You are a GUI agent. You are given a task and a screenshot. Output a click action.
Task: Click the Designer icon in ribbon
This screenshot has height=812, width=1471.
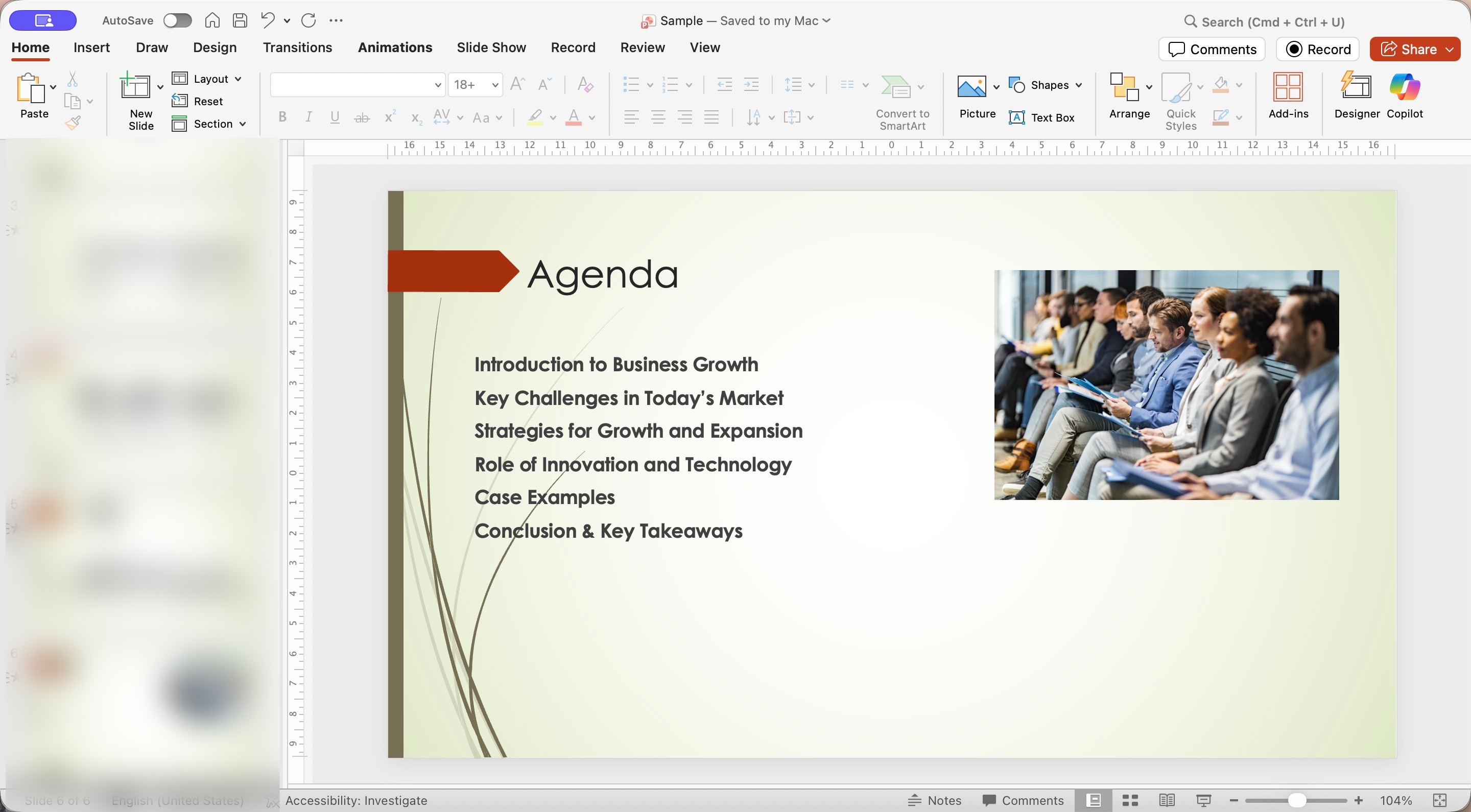click(x=1356, y=87)
